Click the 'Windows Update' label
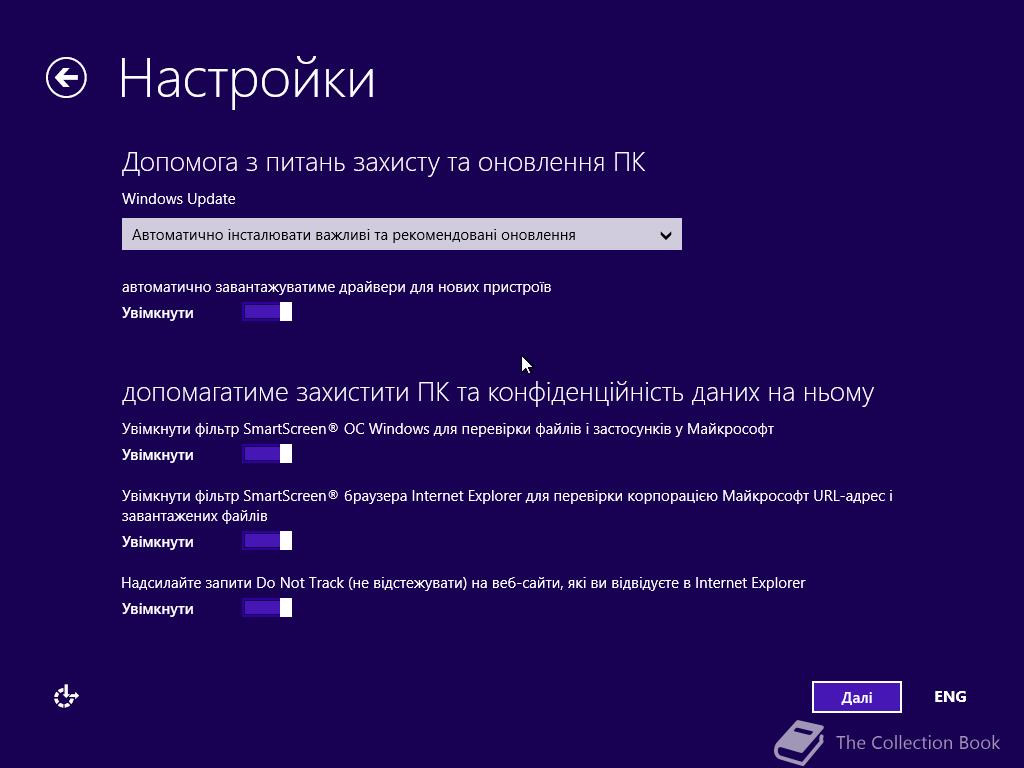This screenshot has width=1024, height=768. click(x=178, y=199)
